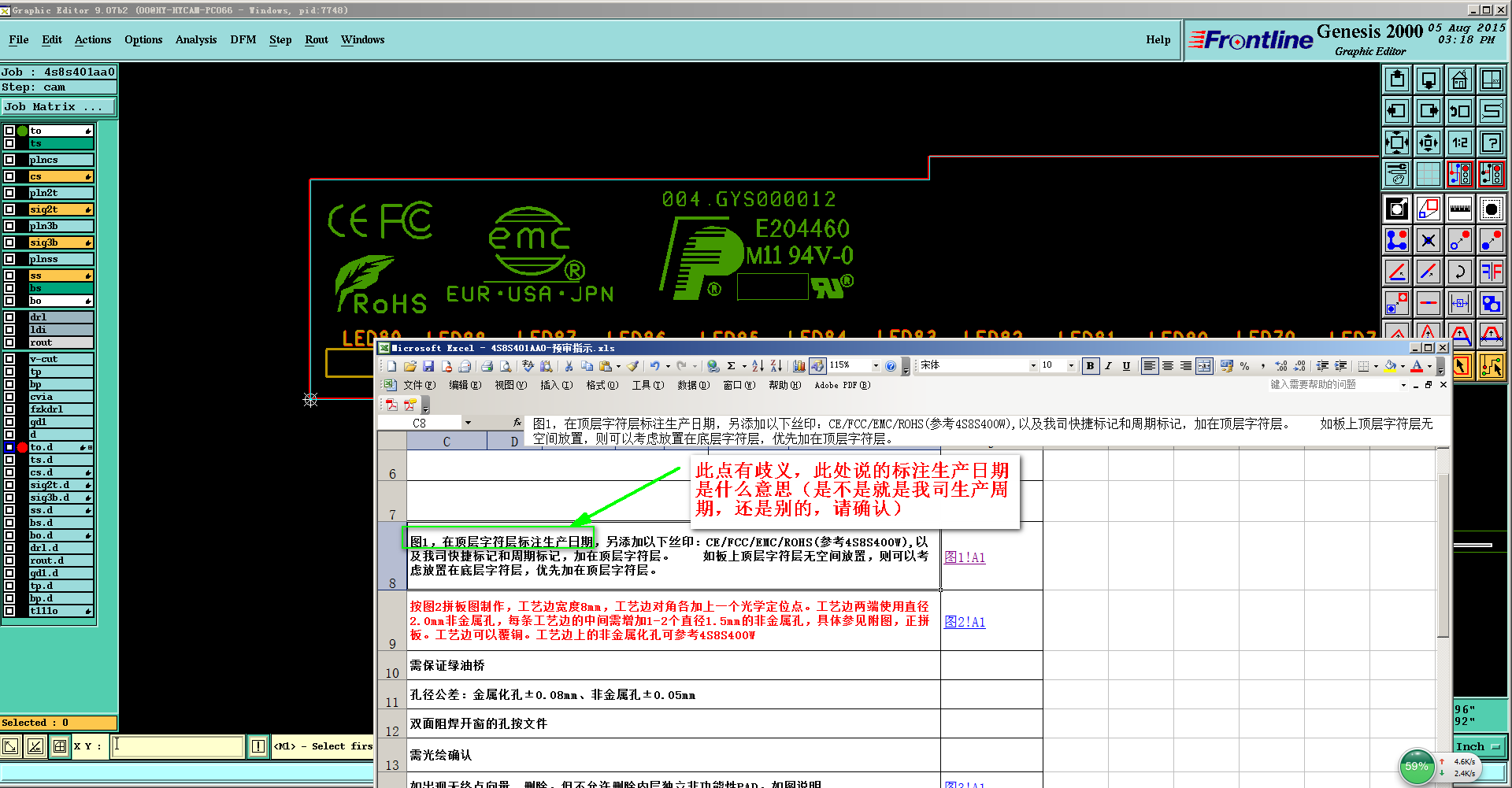Viewport: 1512px width, 788px height.
Task: Click the pan up arrow icon in Genesis
Action: pos(1397,80)
